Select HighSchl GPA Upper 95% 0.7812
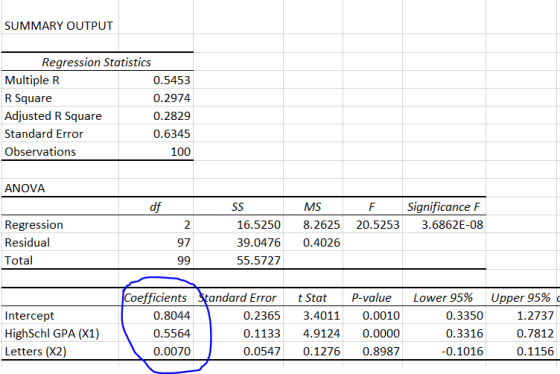 coord(535,333)
